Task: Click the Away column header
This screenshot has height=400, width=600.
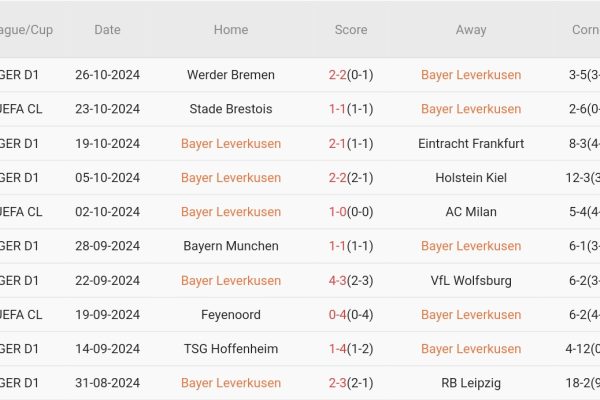Action: (471, 30)
